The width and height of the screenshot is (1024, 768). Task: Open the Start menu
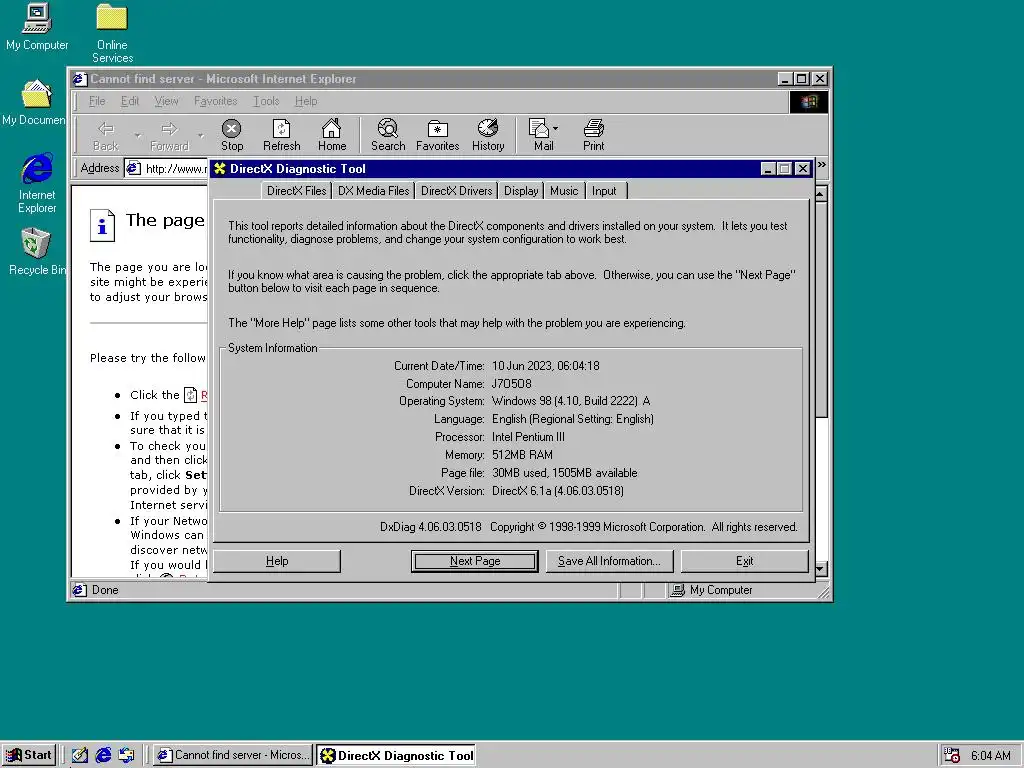pyautogui.click(x=29, y=755)
